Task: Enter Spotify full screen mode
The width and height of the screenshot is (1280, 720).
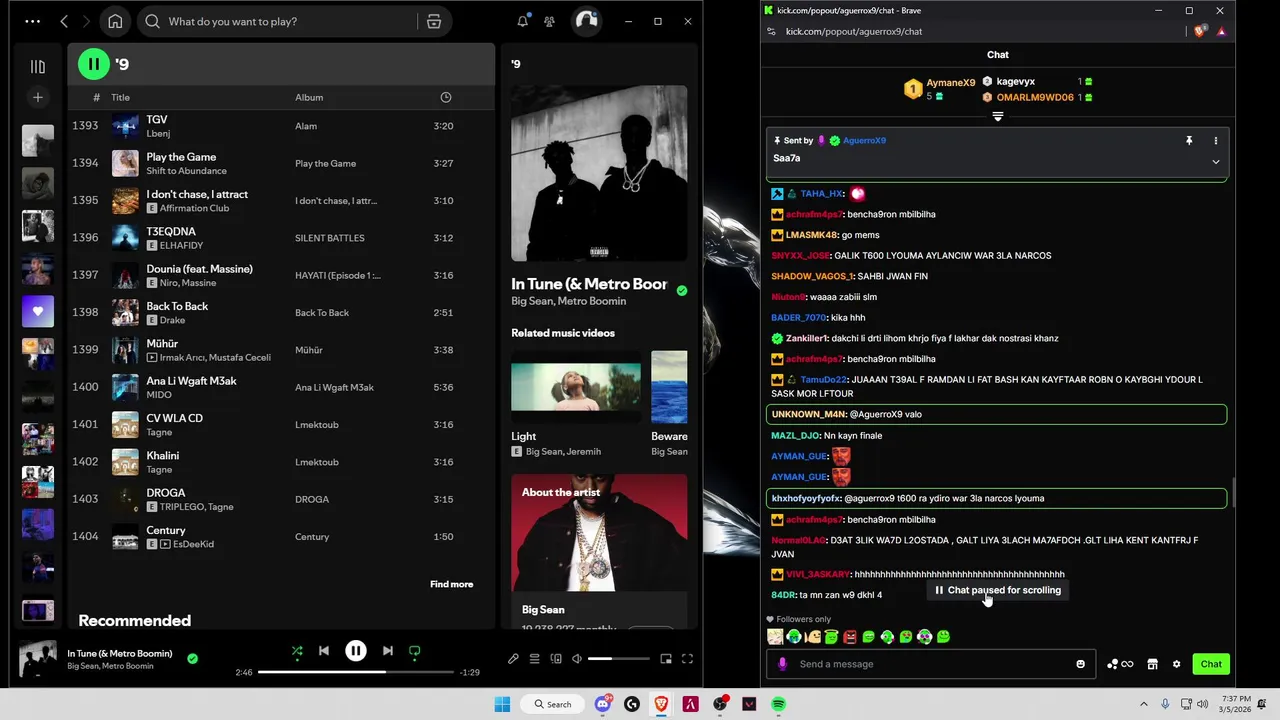Action: pos(687,659)
